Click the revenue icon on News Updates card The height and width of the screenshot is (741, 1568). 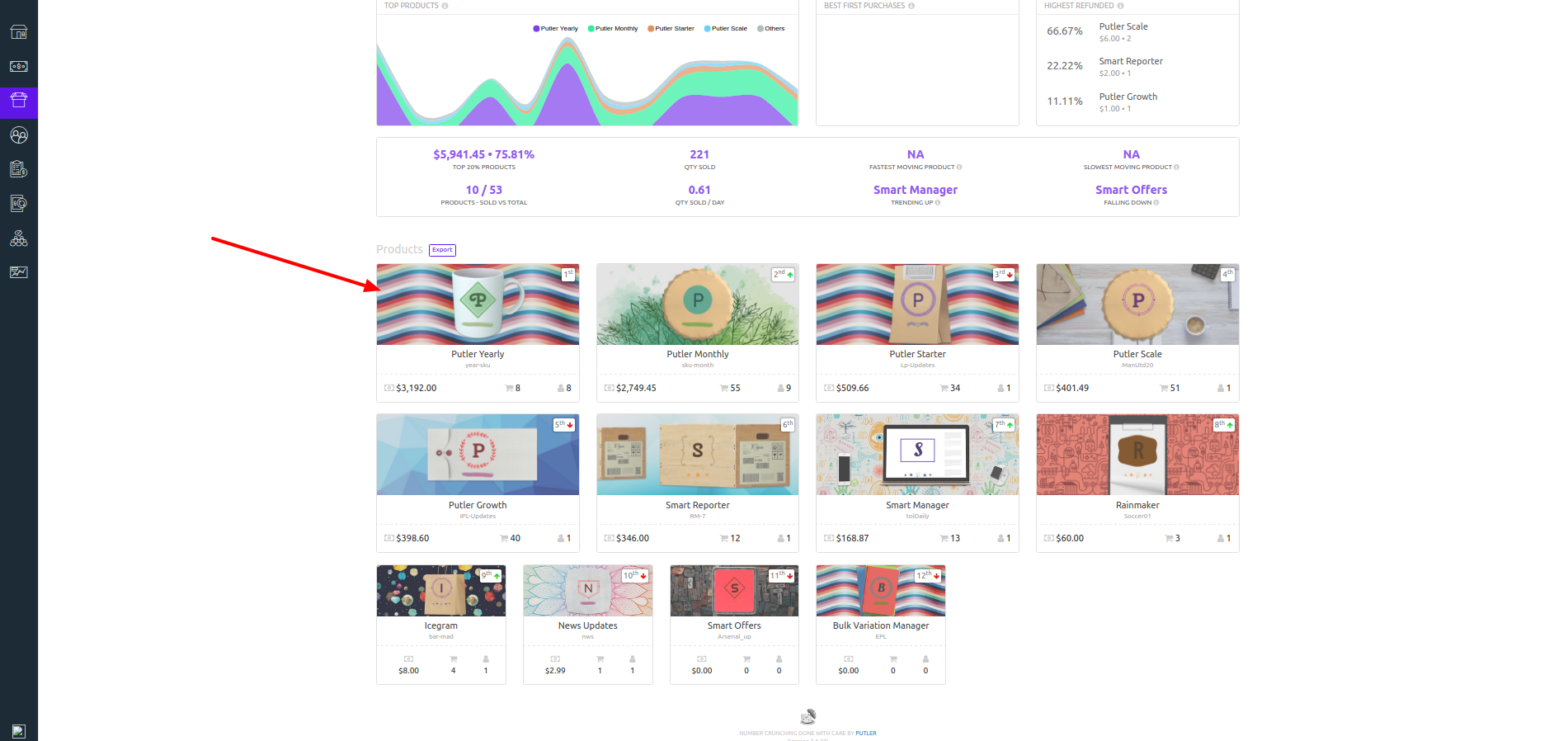(x=555, y=659)
